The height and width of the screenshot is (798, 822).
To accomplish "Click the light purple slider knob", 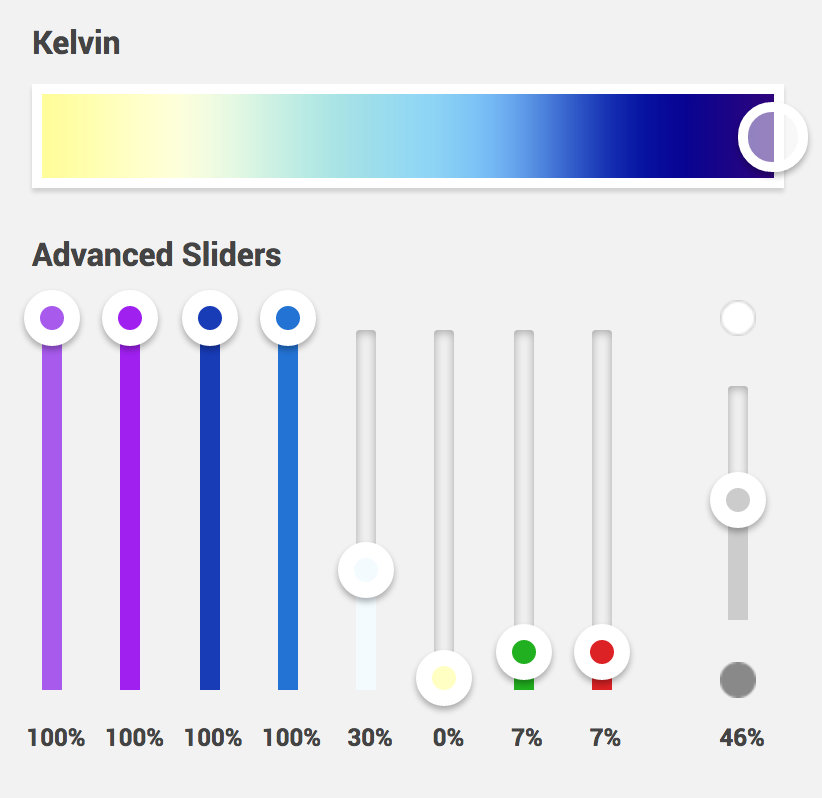I will 52,318.
